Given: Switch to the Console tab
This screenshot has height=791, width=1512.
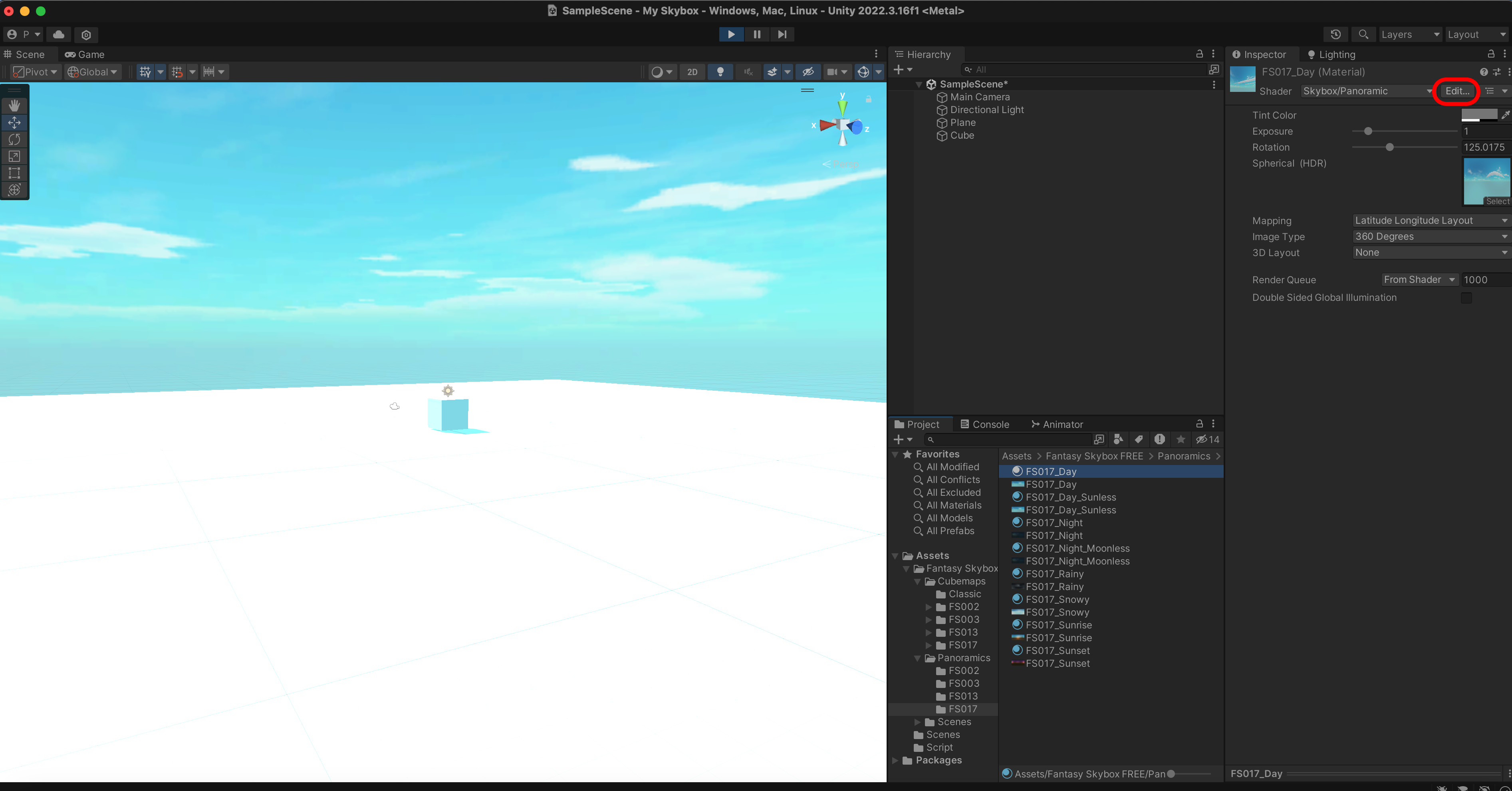Looking at the screenshot, I should tap(984, 425).
